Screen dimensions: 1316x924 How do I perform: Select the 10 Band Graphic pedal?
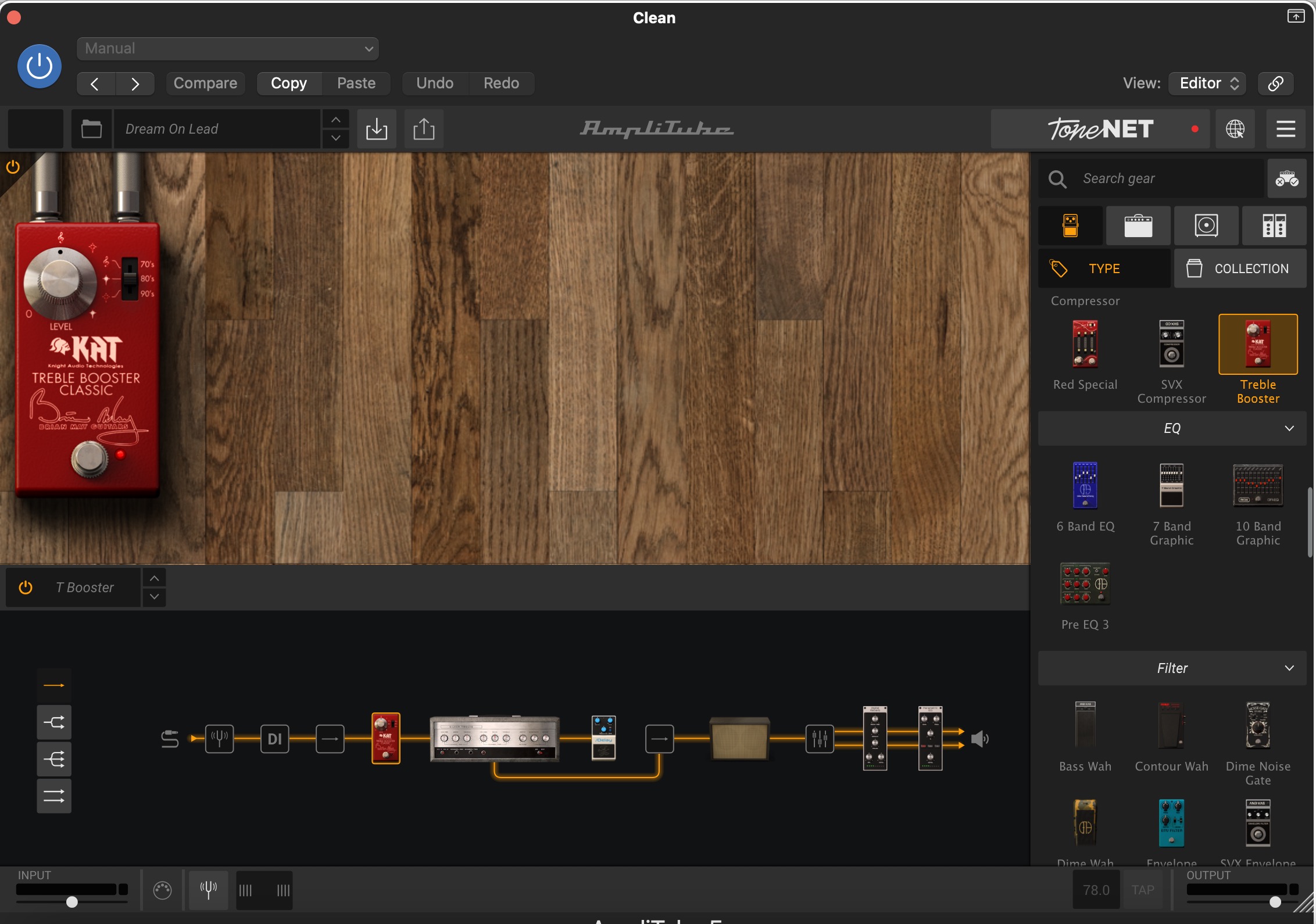[1258, 485]
